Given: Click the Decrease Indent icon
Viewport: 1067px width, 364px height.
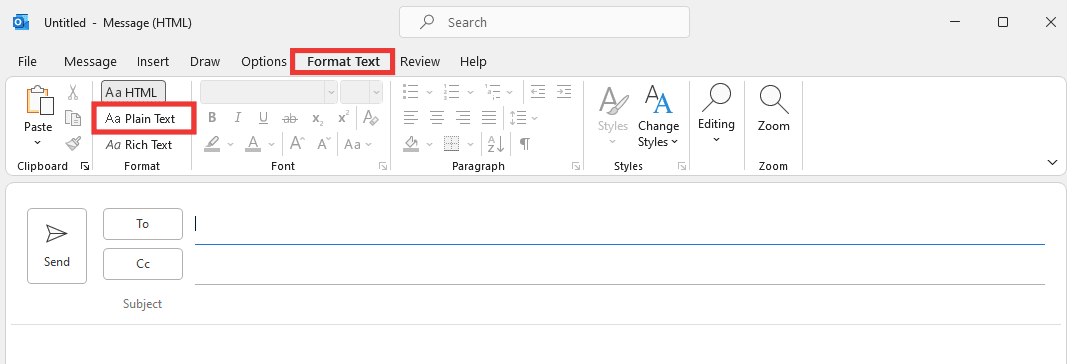Looking at the screenshot, I should (x=538, y=91).
